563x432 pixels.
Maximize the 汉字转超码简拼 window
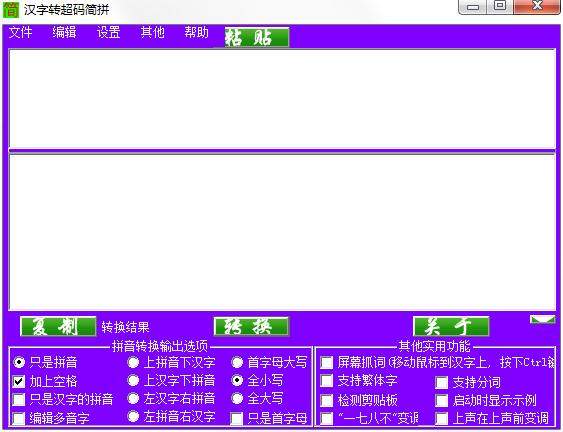pyautogui.click(x=500, y=6)
